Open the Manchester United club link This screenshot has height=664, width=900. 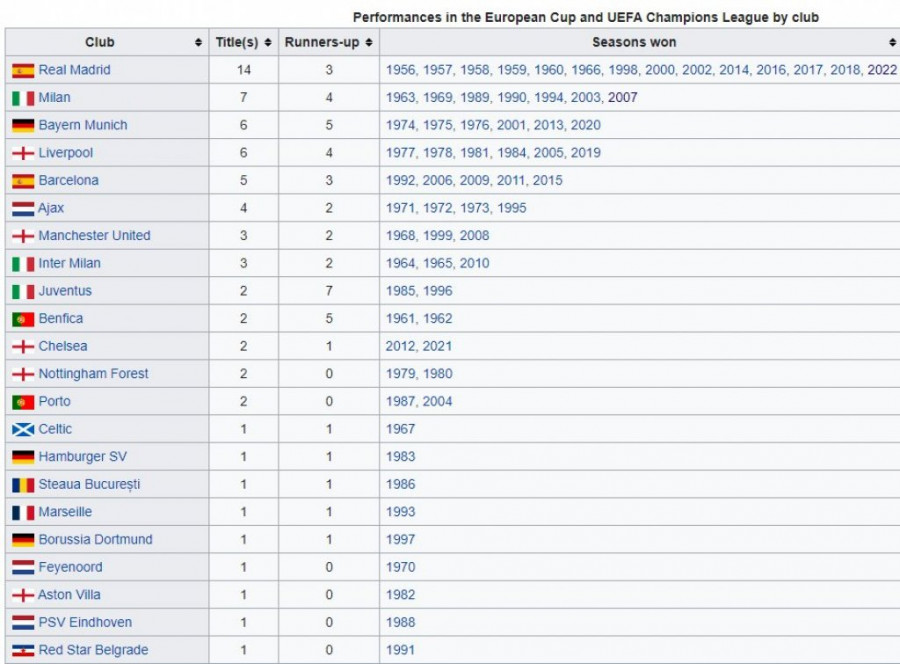tap(94, 236)
